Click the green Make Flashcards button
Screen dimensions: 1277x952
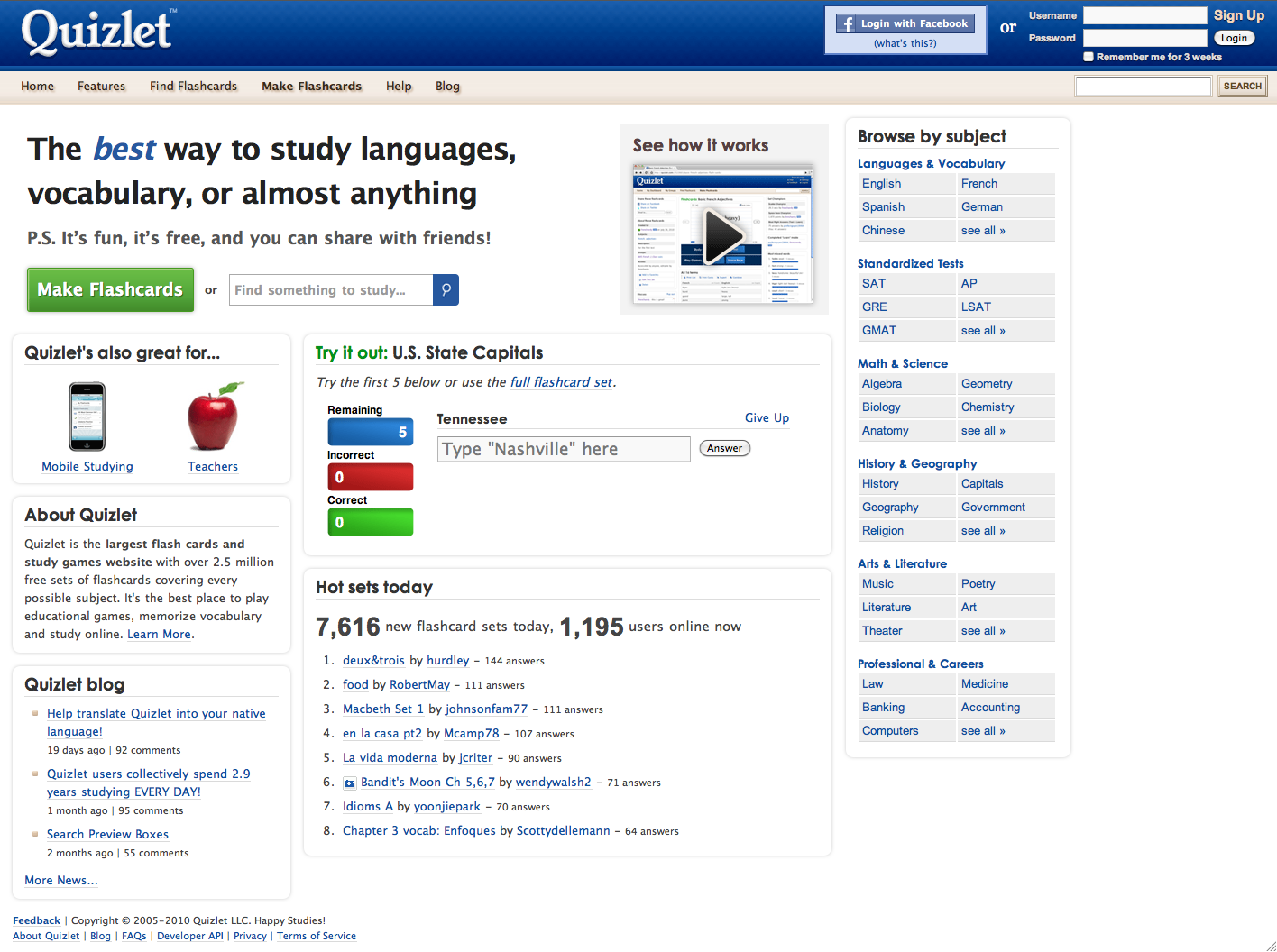pyautogui.click(x=110, y=289)
